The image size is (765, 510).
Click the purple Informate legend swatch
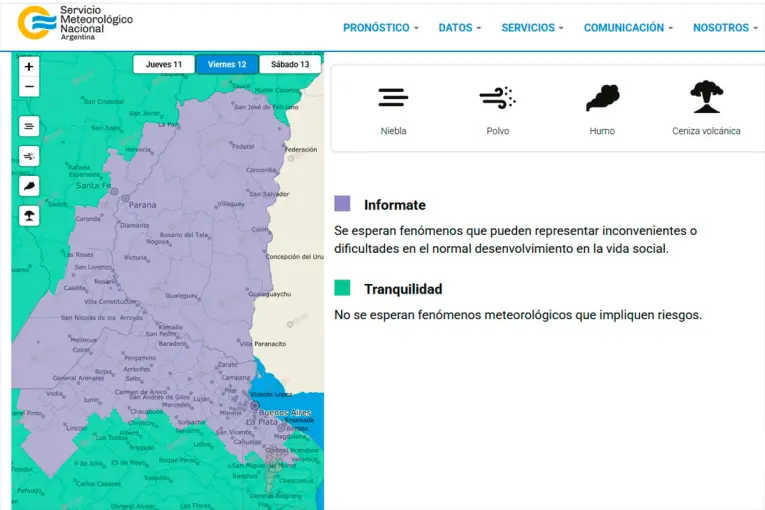click(x=342, y=204)
